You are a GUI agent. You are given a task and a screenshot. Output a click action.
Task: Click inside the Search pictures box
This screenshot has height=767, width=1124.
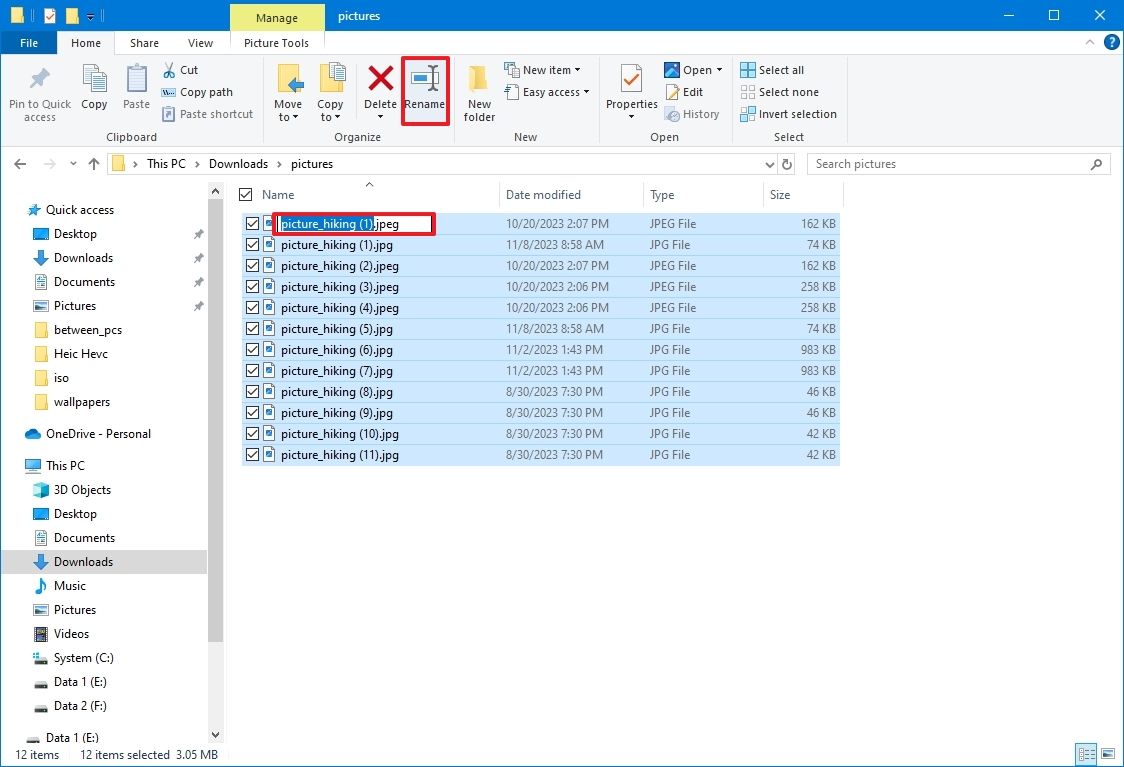coord(950,163)
